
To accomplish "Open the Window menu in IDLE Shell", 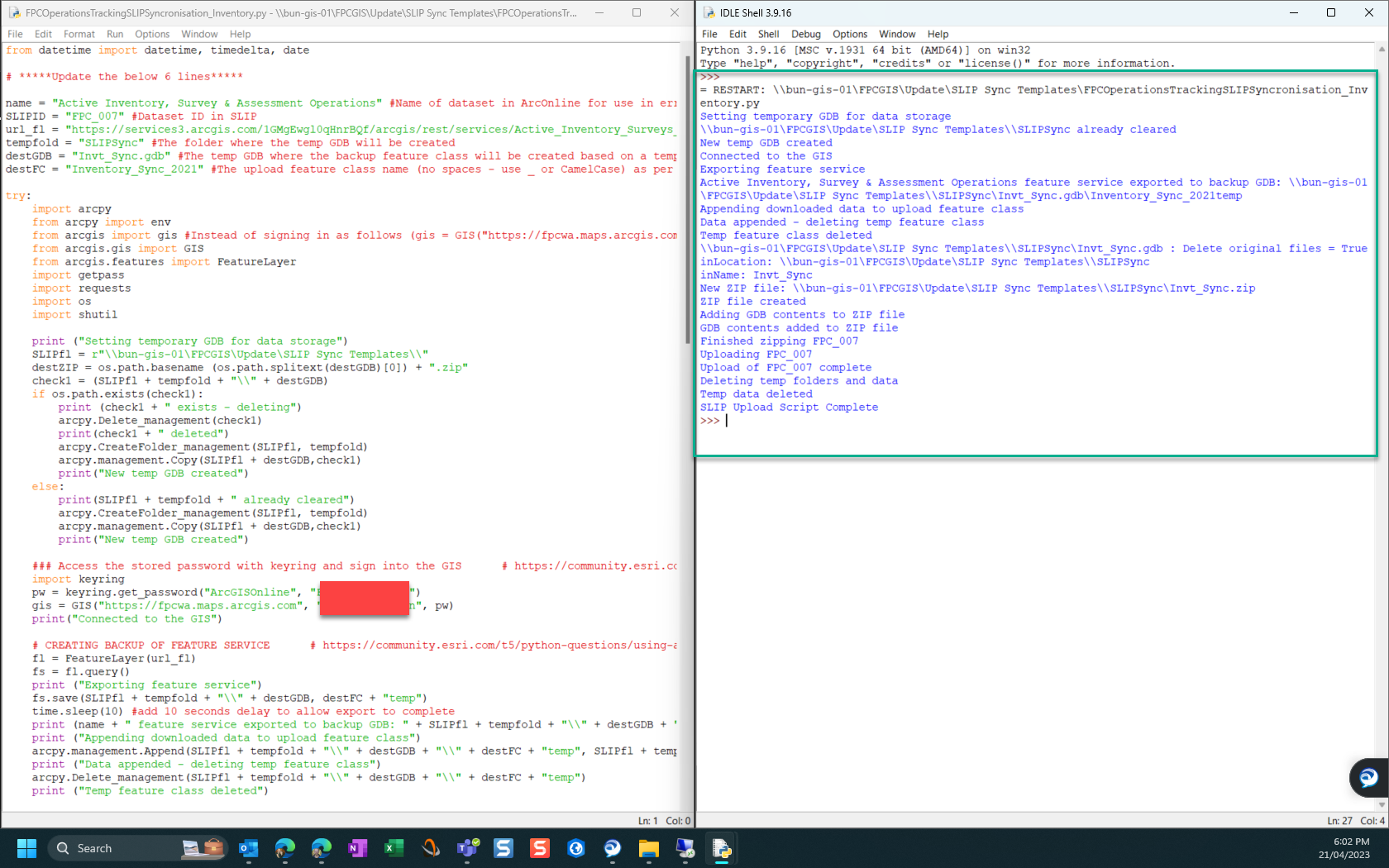I will [x=897, y=34].
